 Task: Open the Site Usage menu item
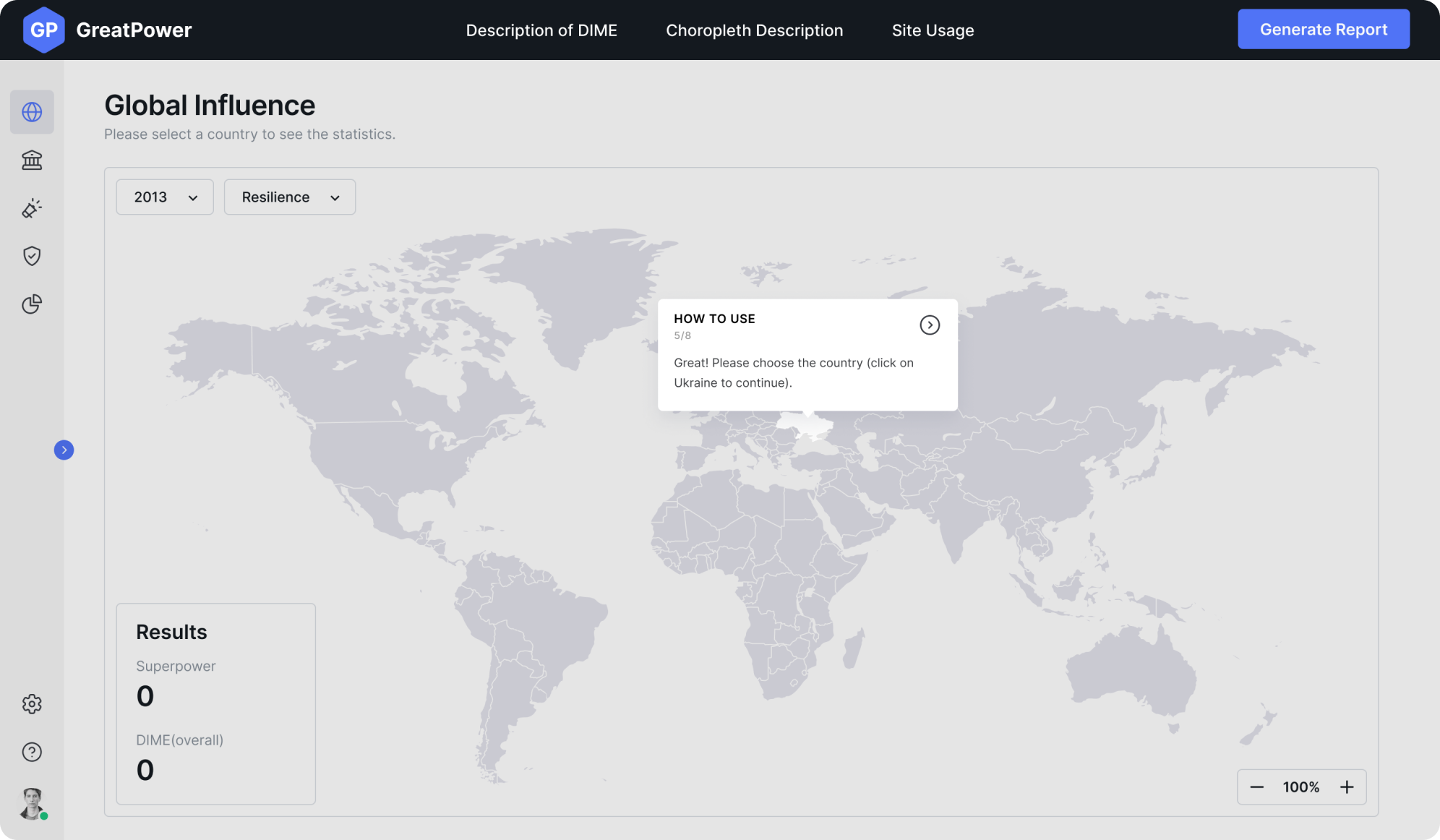point(933,30)
